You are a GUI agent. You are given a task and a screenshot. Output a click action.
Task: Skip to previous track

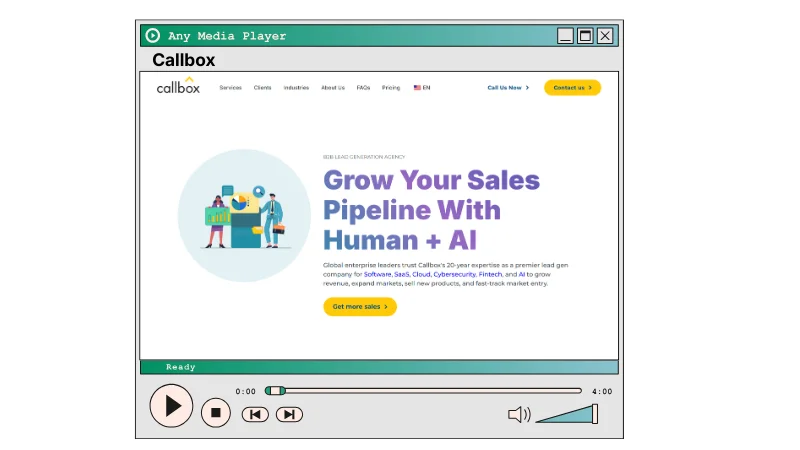tap(255, 414)
